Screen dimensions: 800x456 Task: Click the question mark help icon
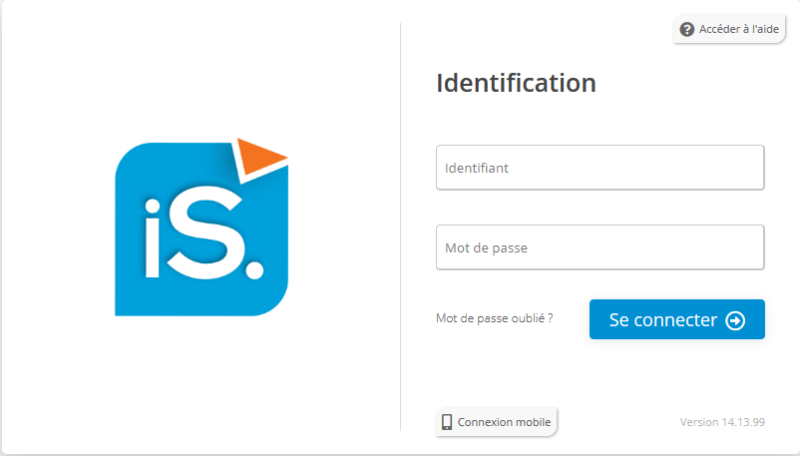pyautogui.click(x=687, y=30)
